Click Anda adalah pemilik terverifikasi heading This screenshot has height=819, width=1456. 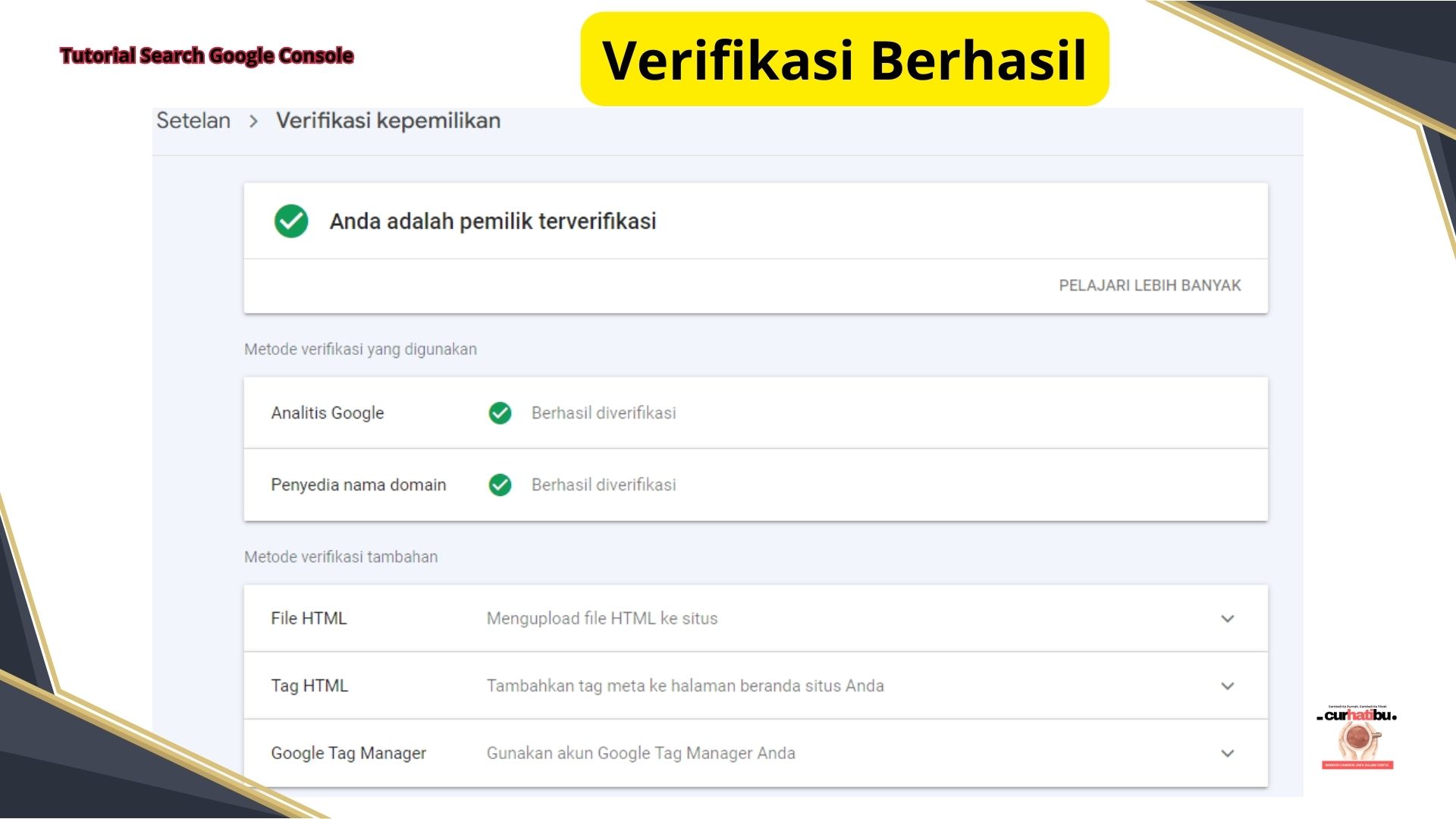492,221
